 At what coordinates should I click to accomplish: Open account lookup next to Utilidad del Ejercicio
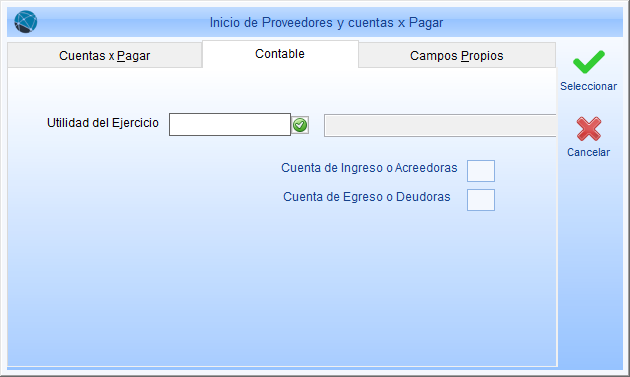tap(300, 125)
